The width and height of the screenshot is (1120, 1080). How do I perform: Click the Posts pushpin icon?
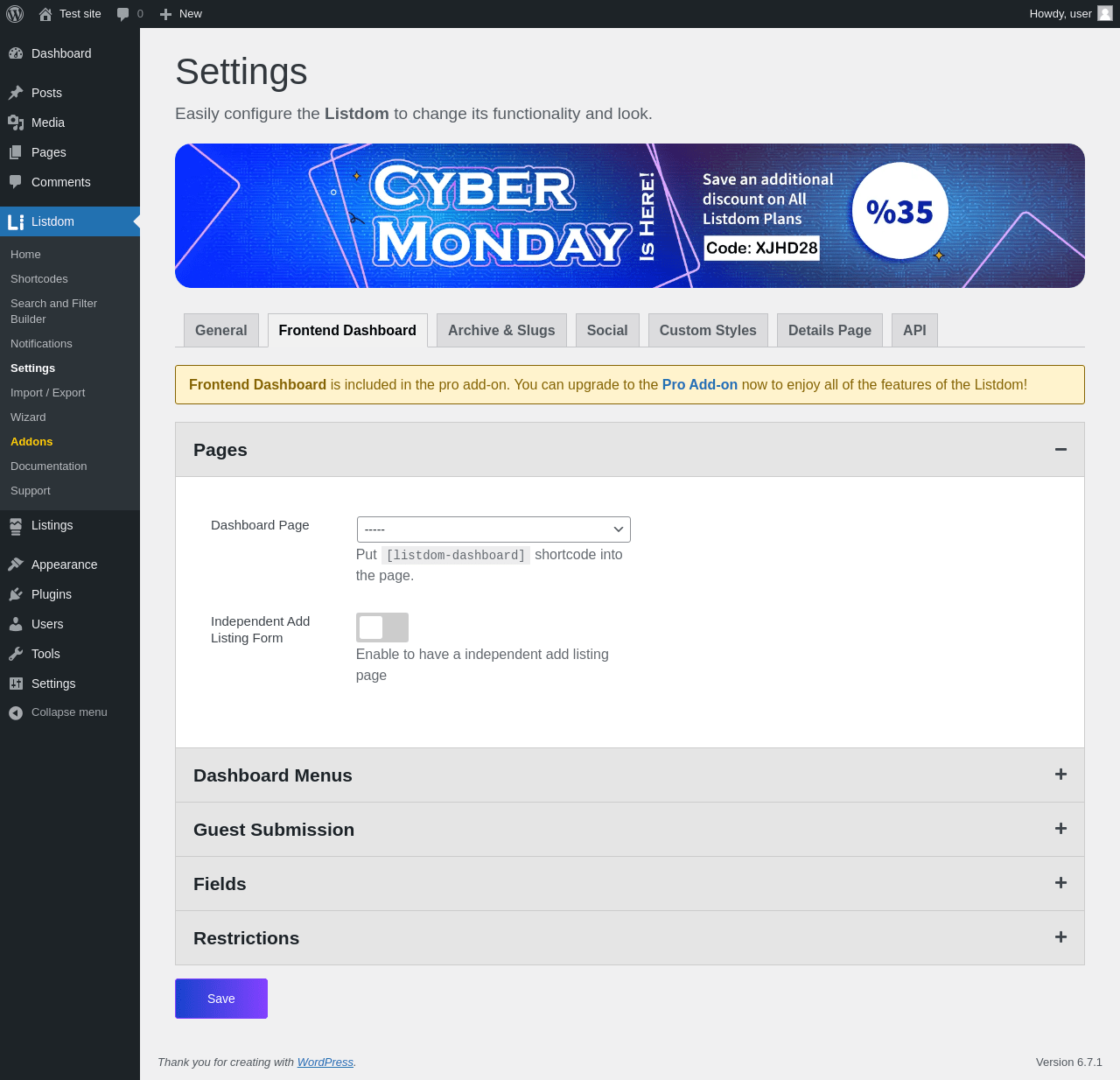(x=16, y=93)
